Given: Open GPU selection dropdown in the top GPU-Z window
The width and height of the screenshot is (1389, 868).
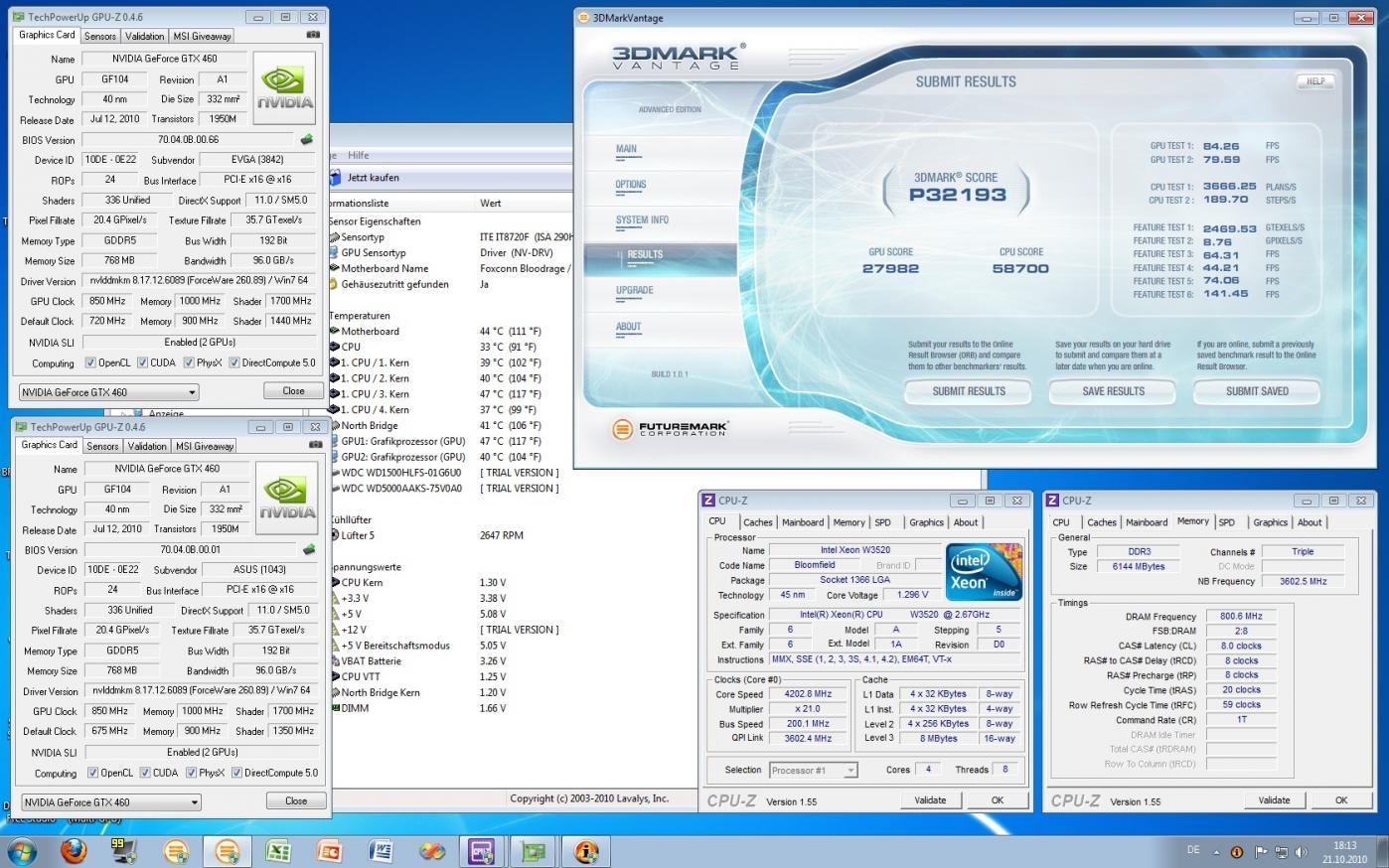Looking at the screenshot, I should (109, 392).
